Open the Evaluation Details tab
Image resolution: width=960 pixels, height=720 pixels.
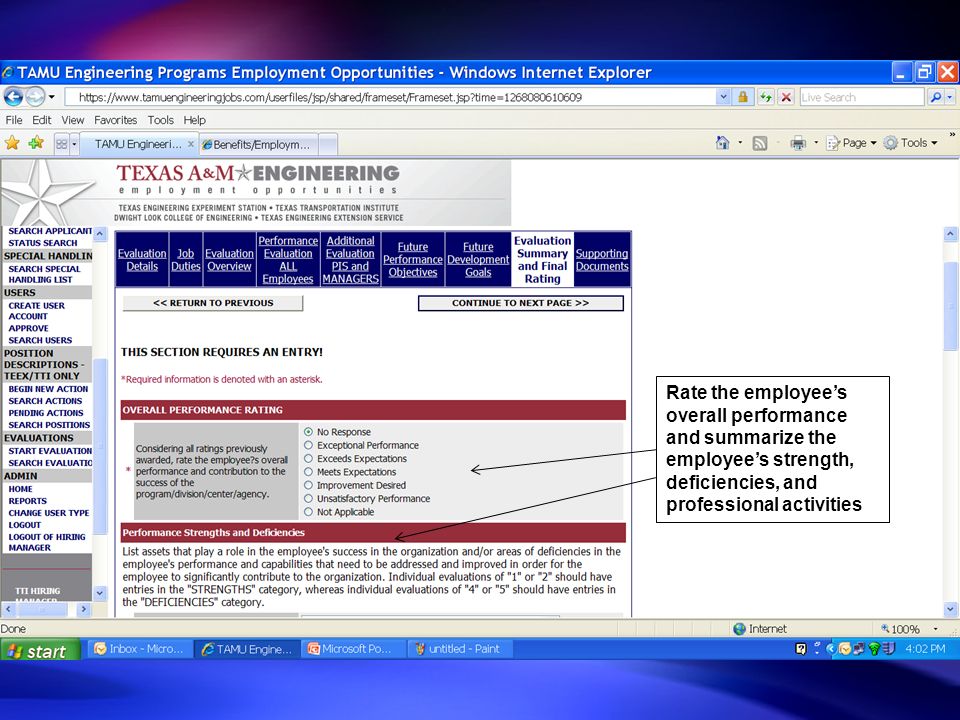click(x=142, y=260)
